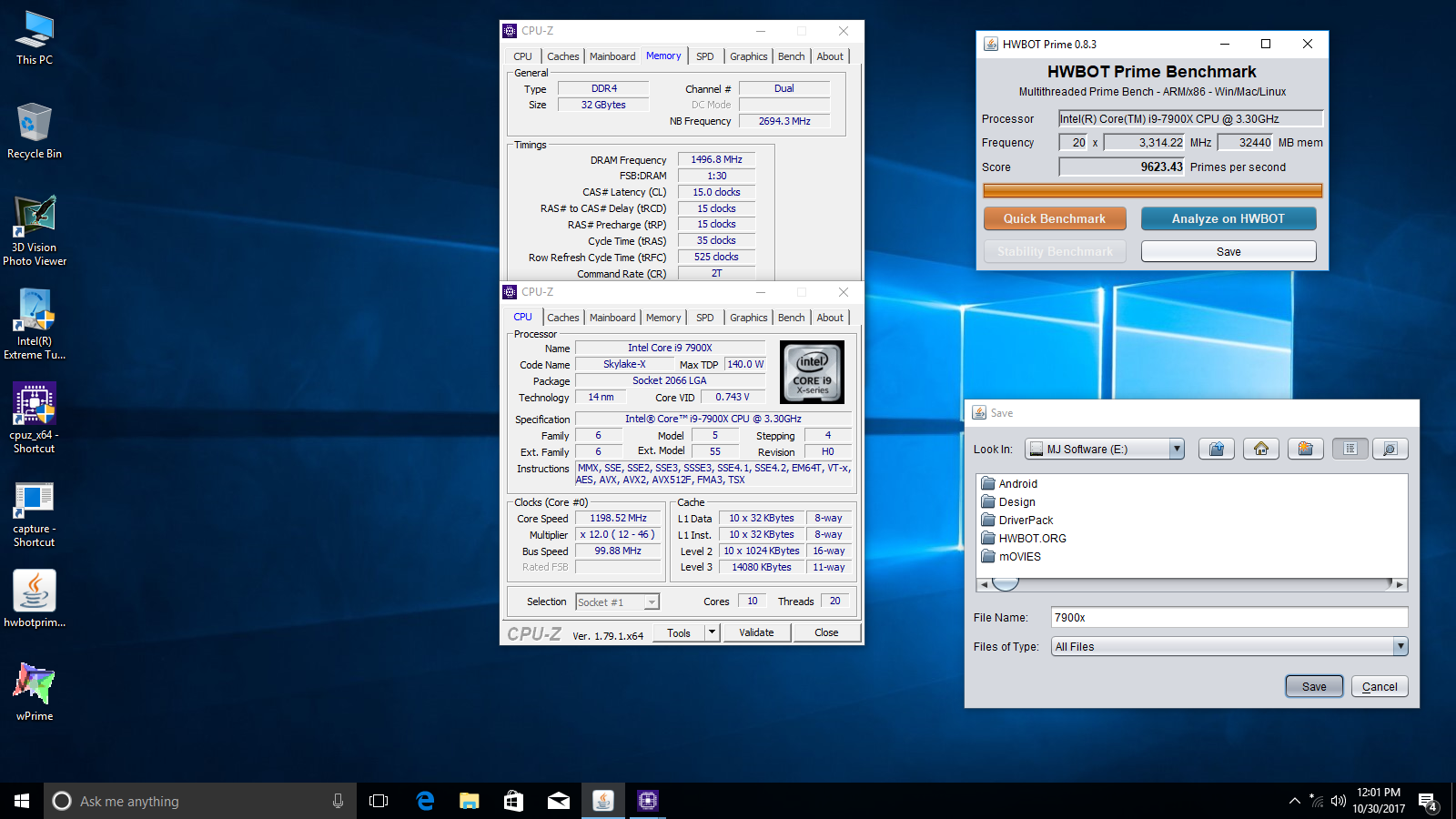The width and height of the screenshot is (1456, 819).
Task: Launch Intel Extreme Tuning utility shortcut
Action: pyautogui.click(x=35, y=325)
